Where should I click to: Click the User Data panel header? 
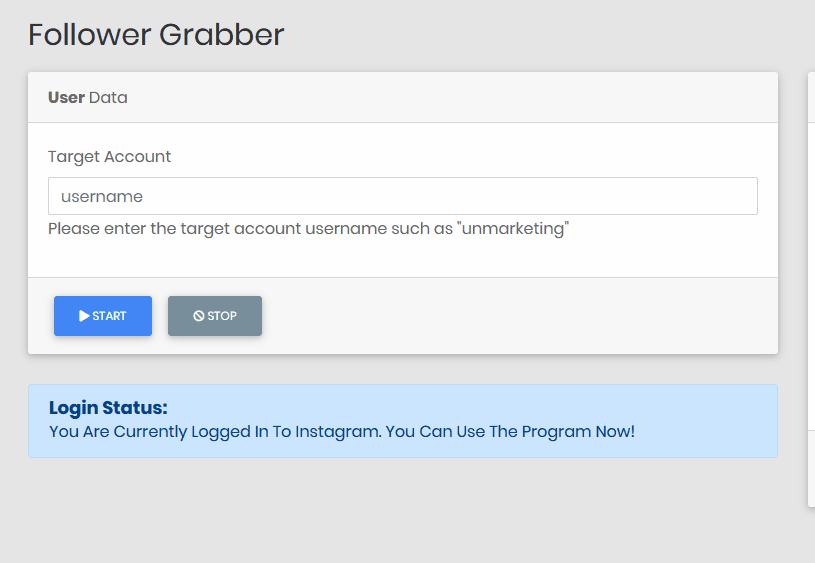pos(403,98)
